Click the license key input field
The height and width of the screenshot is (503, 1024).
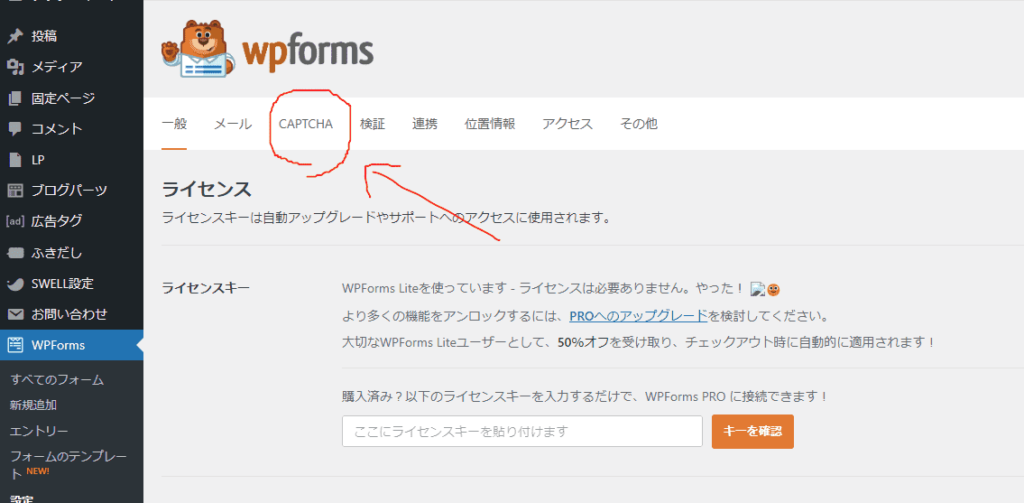click(x=522, y=431)
